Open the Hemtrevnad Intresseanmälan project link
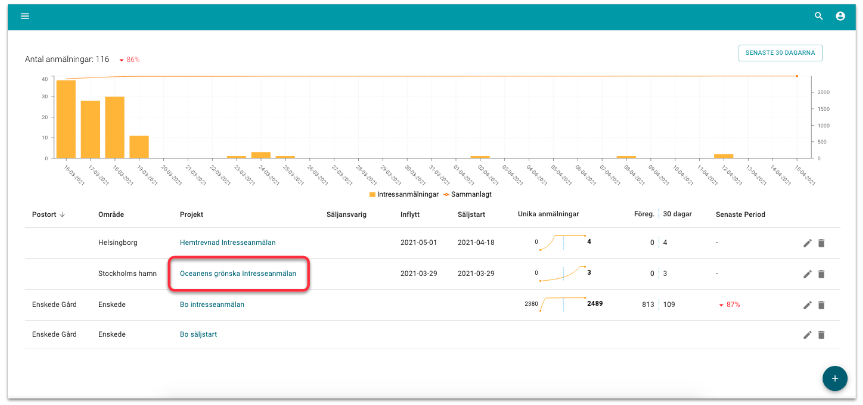 click(x=227, y=242)
